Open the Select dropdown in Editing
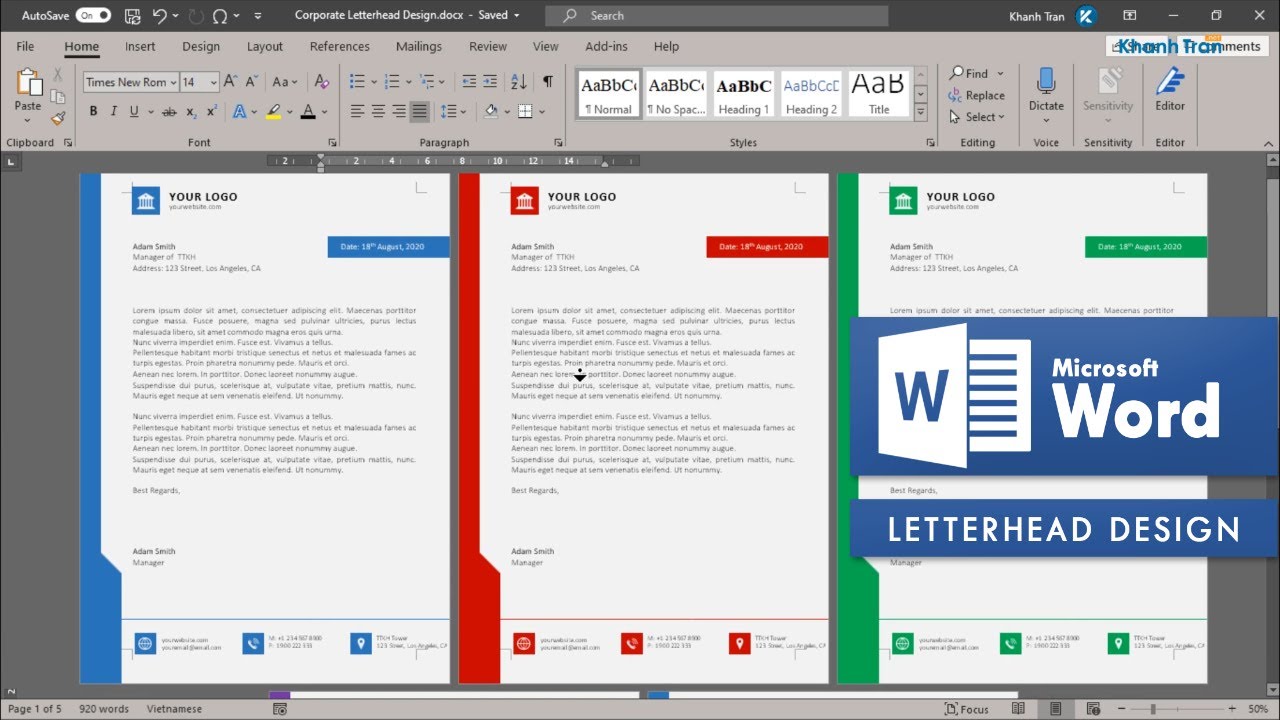 click(978, 117)
